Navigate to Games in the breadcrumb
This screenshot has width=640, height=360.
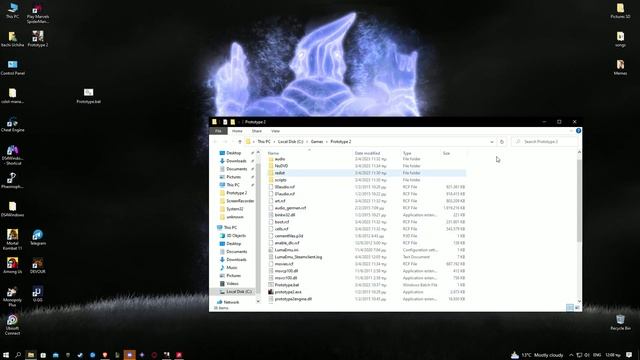point(317,142)
